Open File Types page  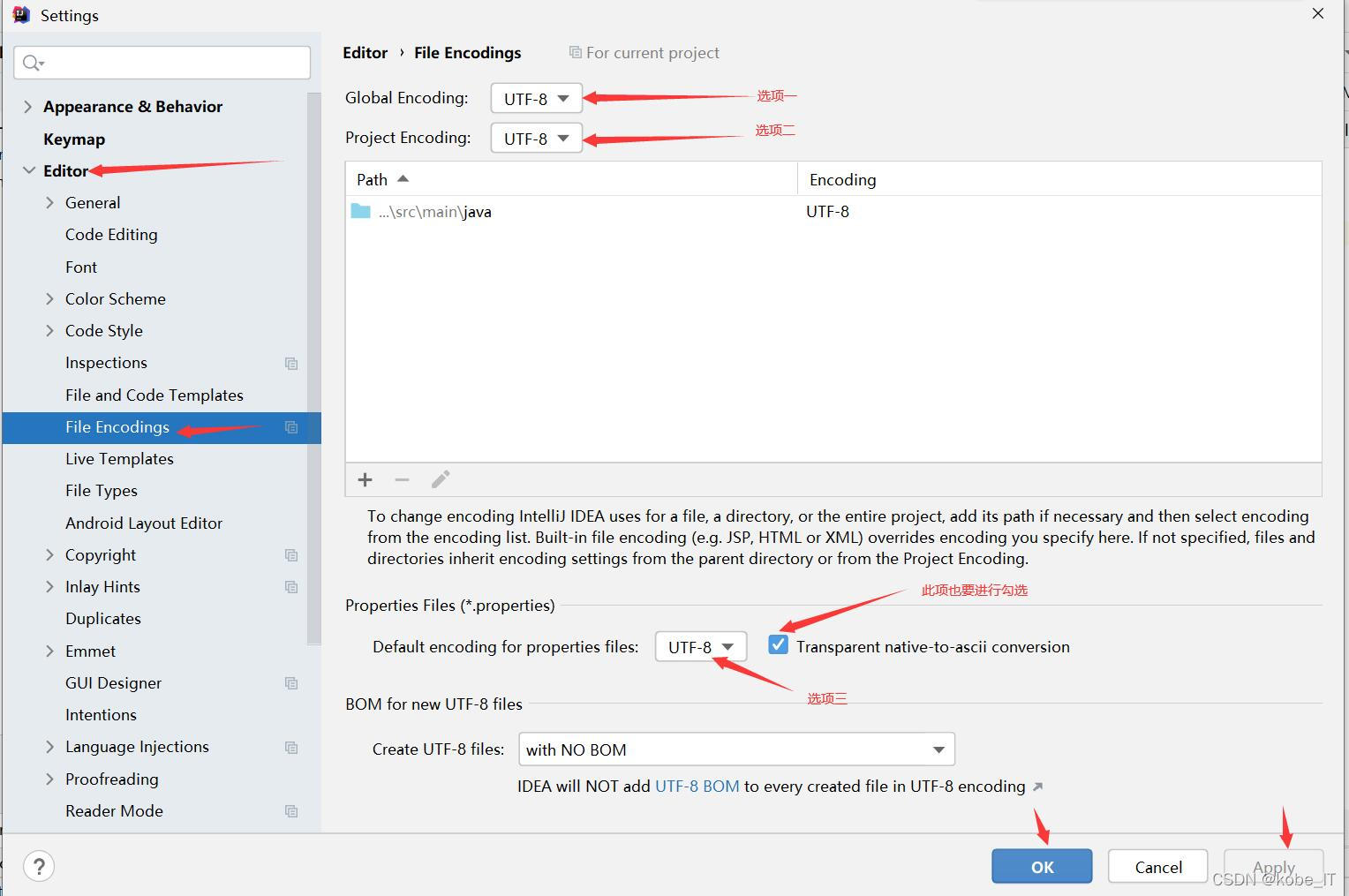(102, 490)
